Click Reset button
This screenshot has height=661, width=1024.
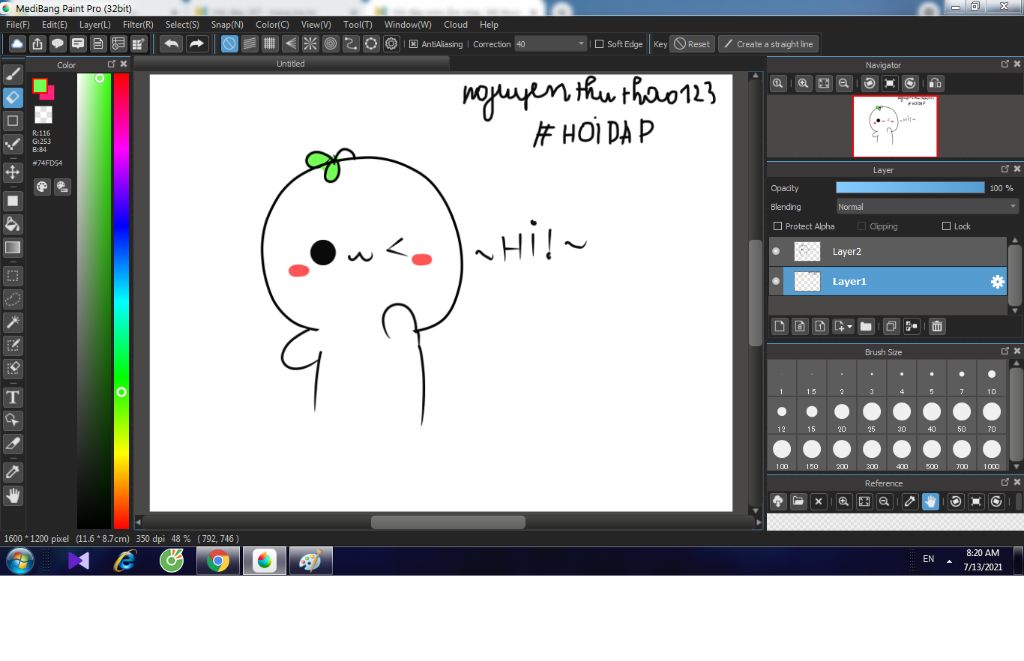pos(692,44)
